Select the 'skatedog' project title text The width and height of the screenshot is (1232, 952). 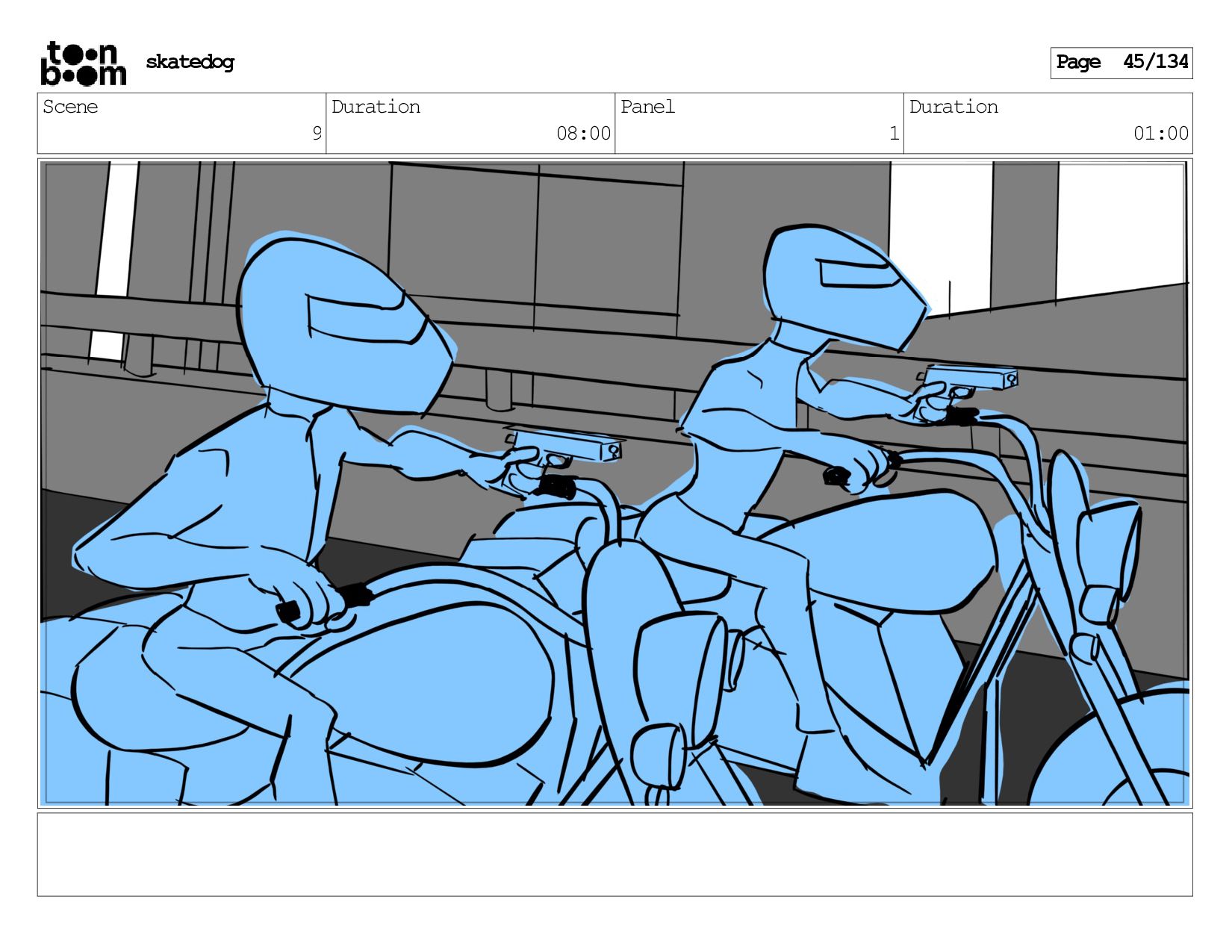click(190, 62)
